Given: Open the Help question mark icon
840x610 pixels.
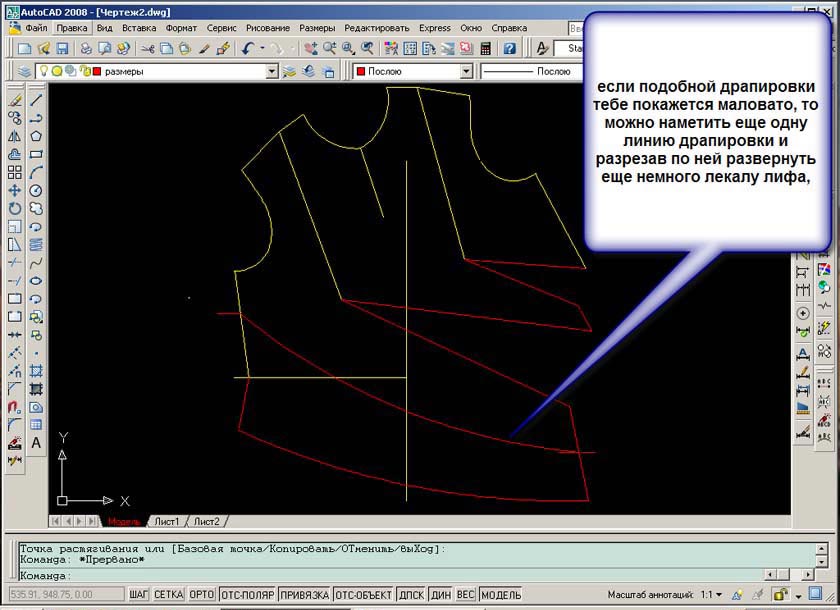Looking at the screenshot, I should point(510,48).
